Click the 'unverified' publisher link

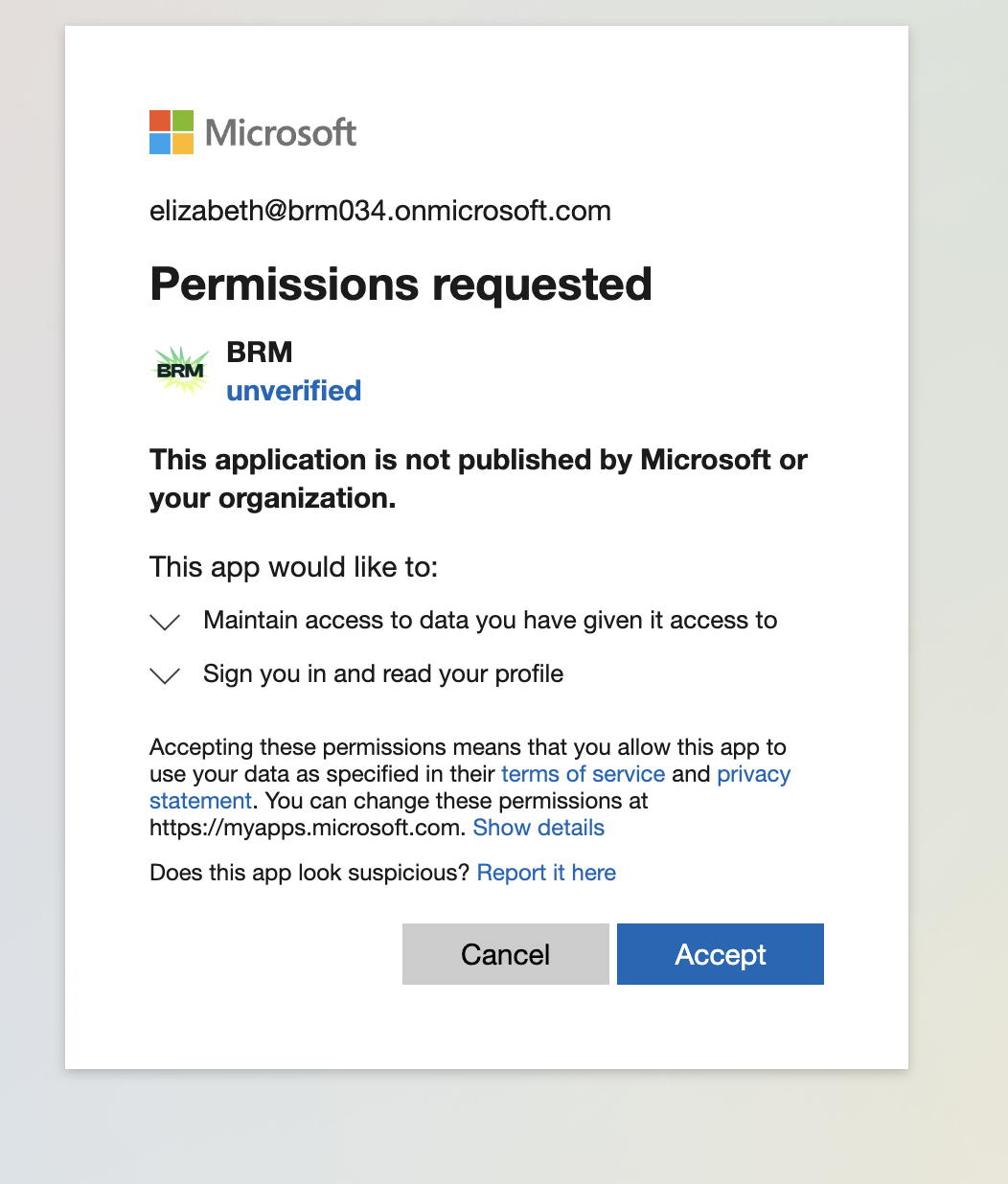tap(293, 391)
